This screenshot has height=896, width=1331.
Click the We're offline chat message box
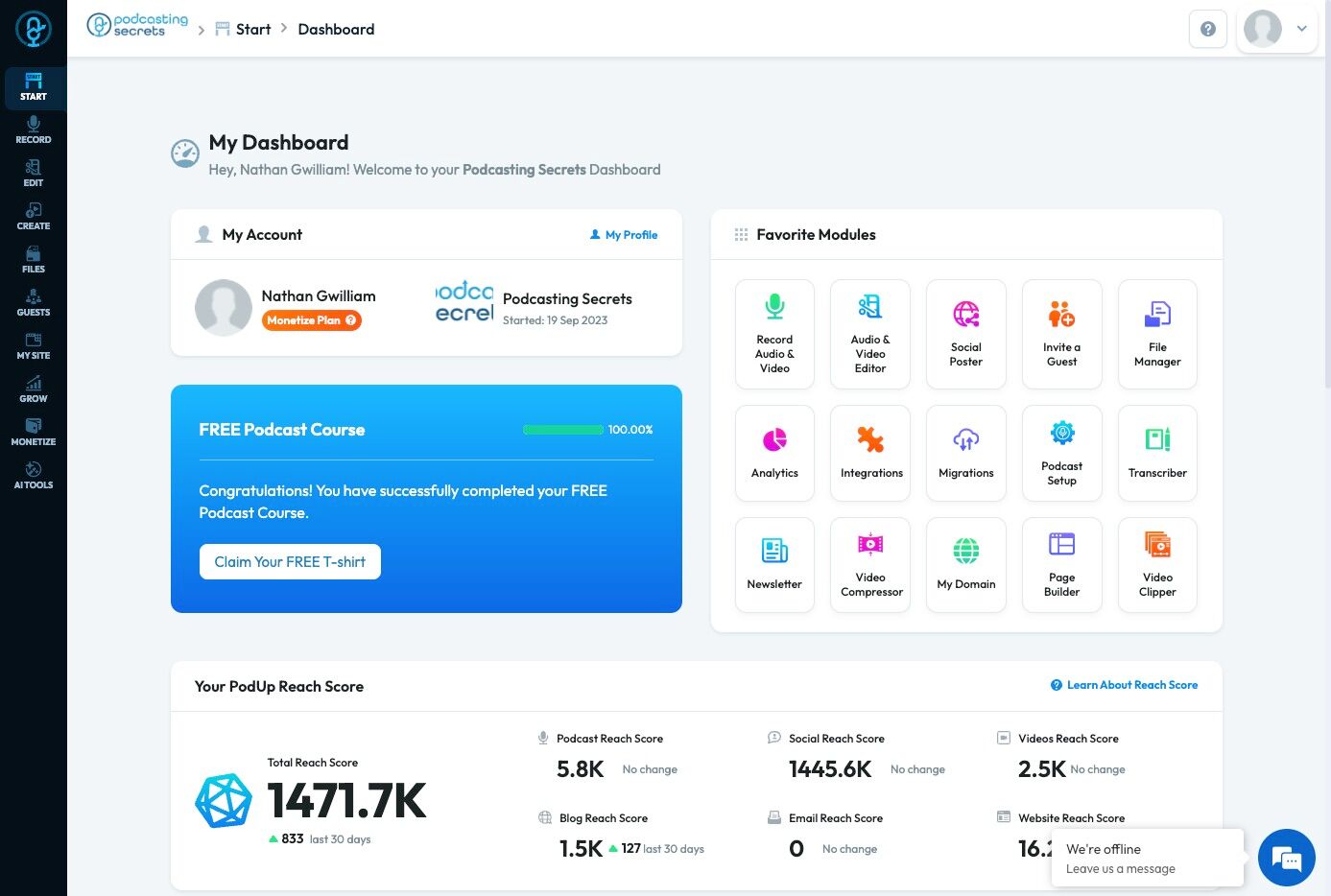click(1148, 858)
